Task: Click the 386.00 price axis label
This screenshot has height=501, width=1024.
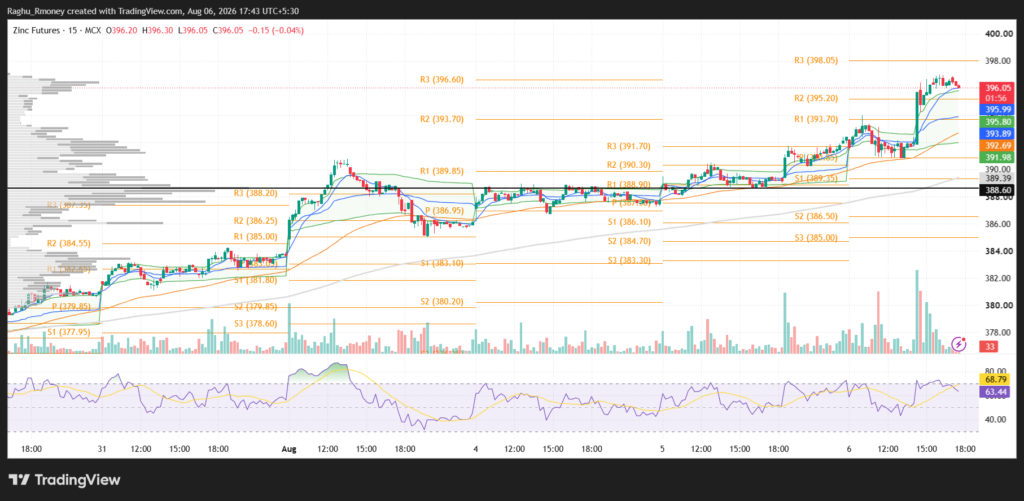Action: (997, 224)
